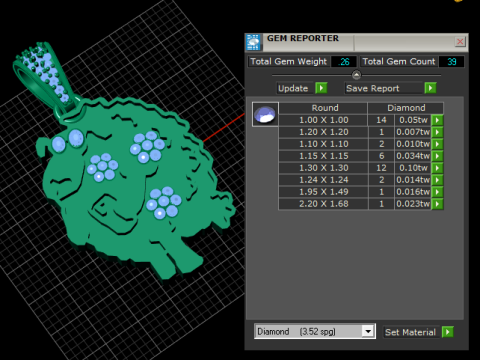Click green arrow next to Set Material
480x360 pixels.
point(448,332)
